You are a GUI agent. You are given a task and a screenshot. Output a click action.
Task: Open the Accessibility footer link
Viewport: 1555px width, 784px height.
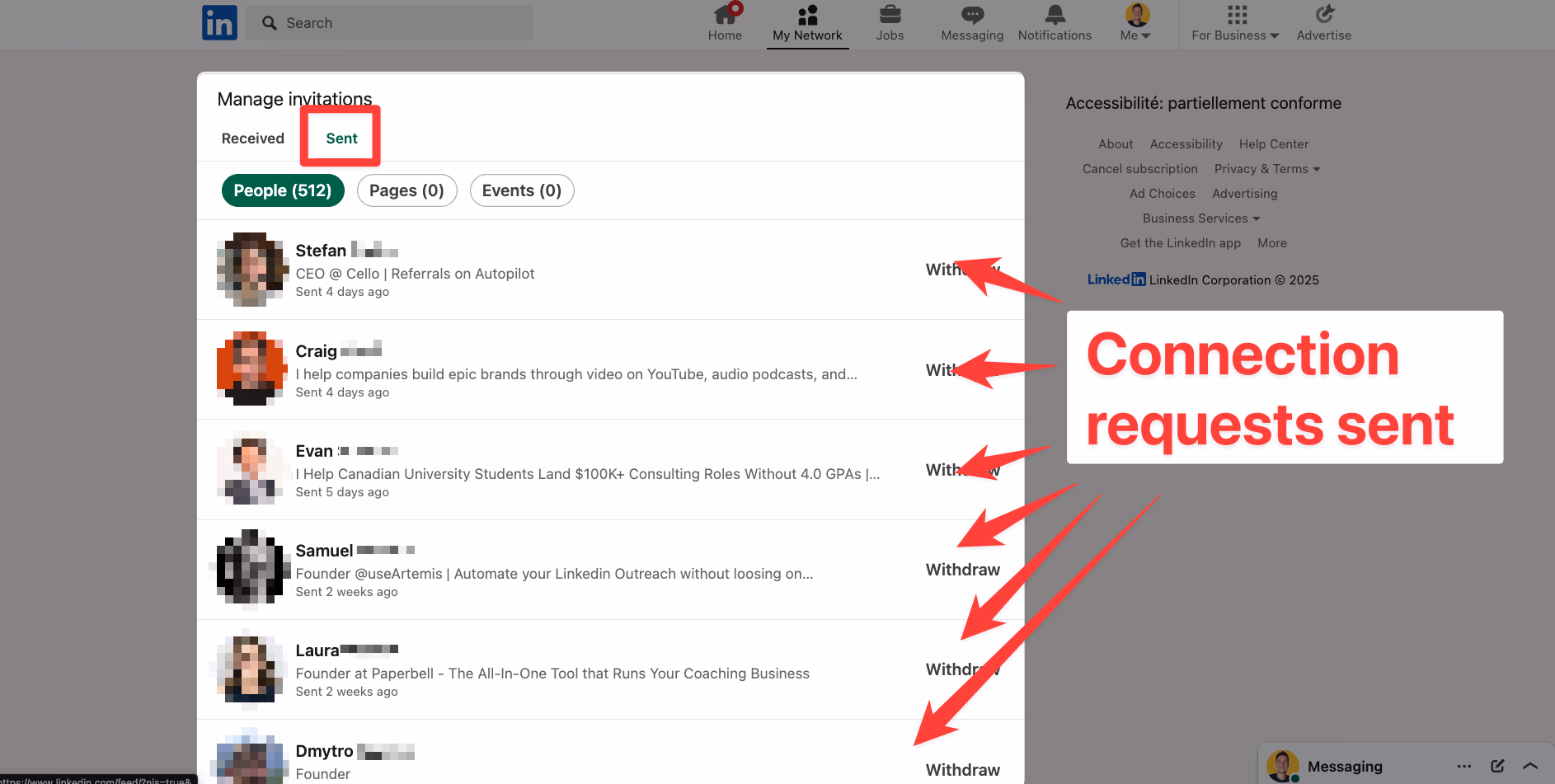pyautogui.click(x=1186, y=144)
